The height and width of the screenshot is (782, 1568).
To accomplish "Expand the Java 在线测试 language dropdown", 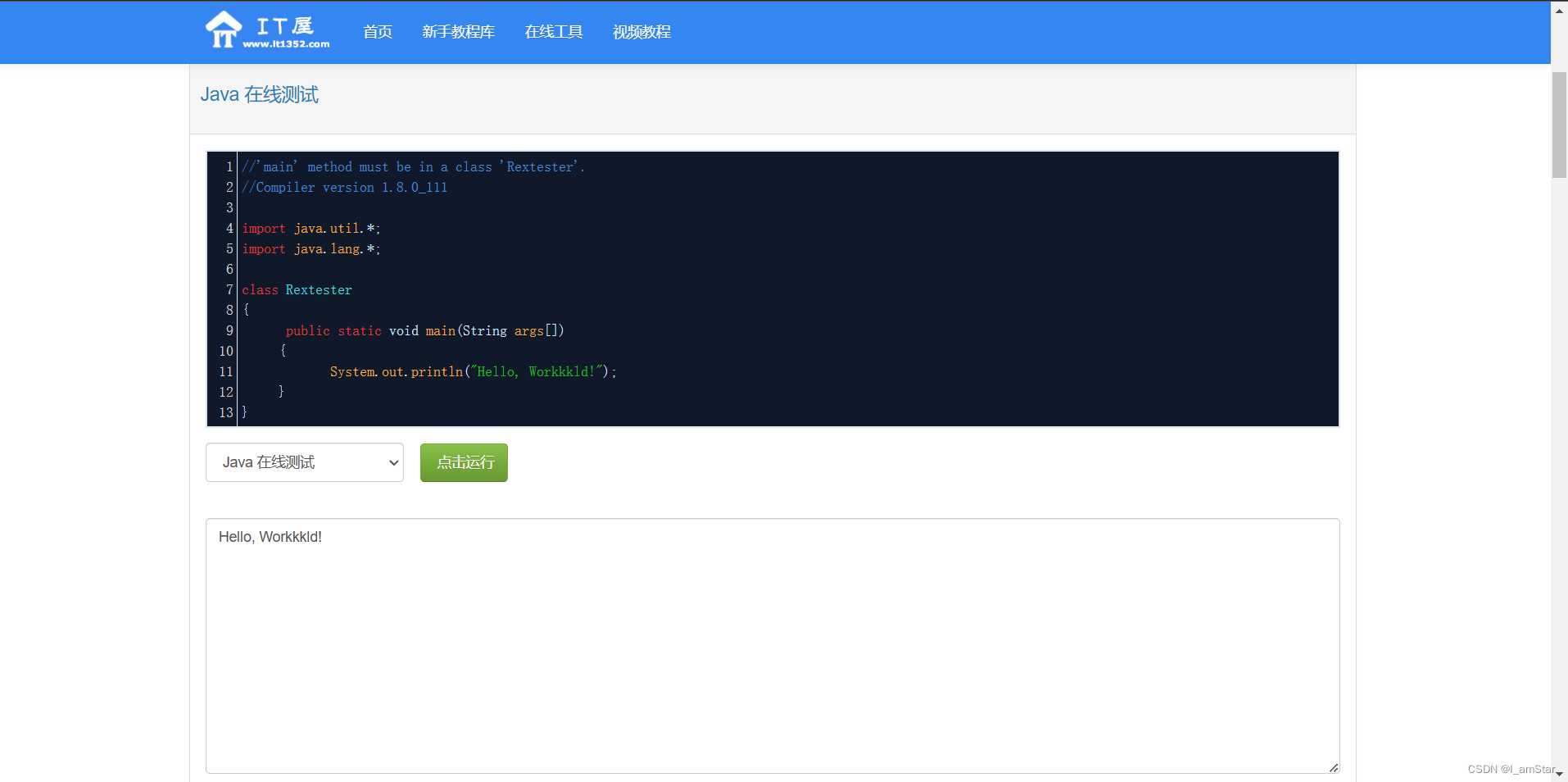I will (x=305, y=462).
